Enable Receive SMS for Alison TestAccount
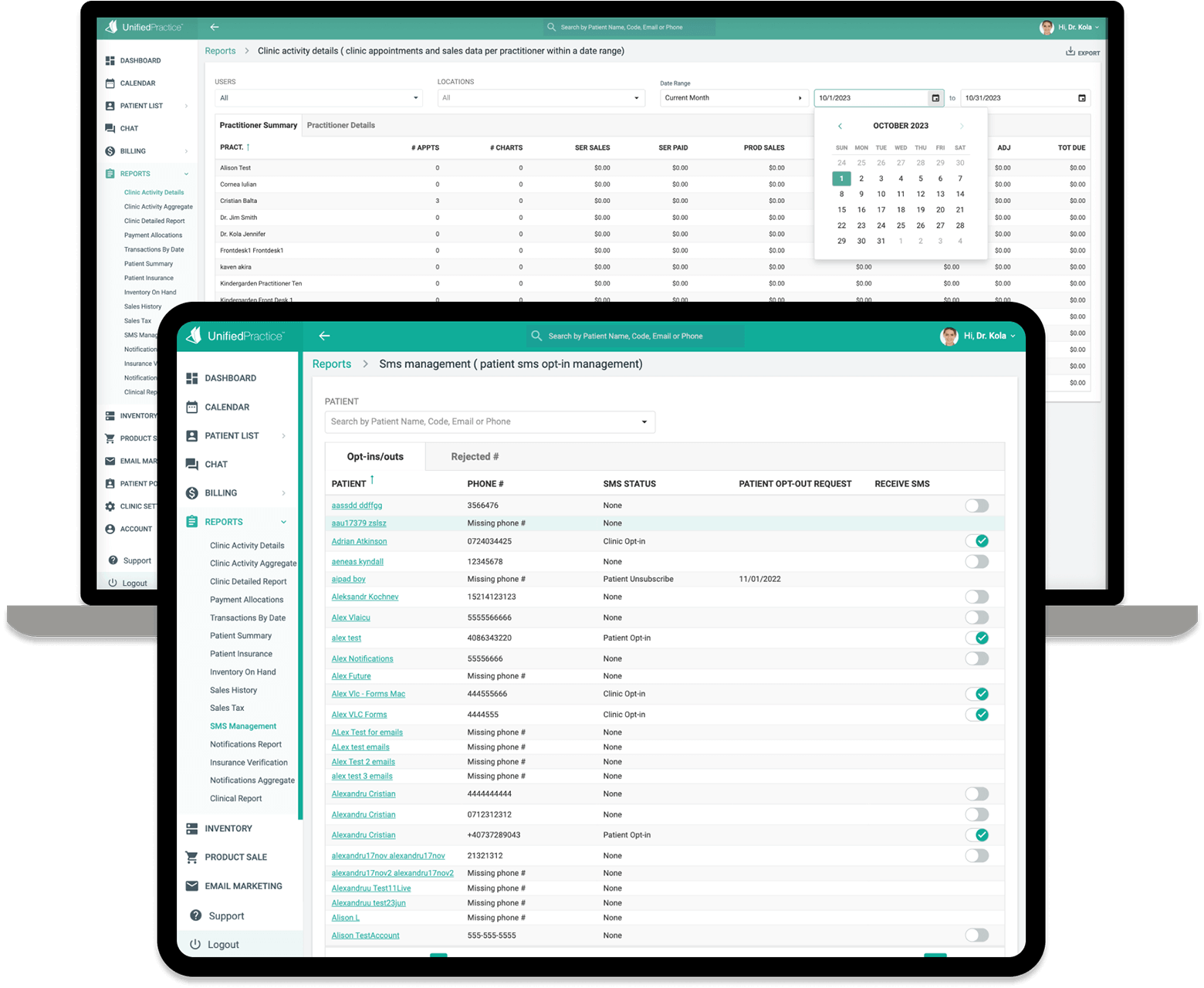This screenshot has height=988, width=1204. point(976,935)
